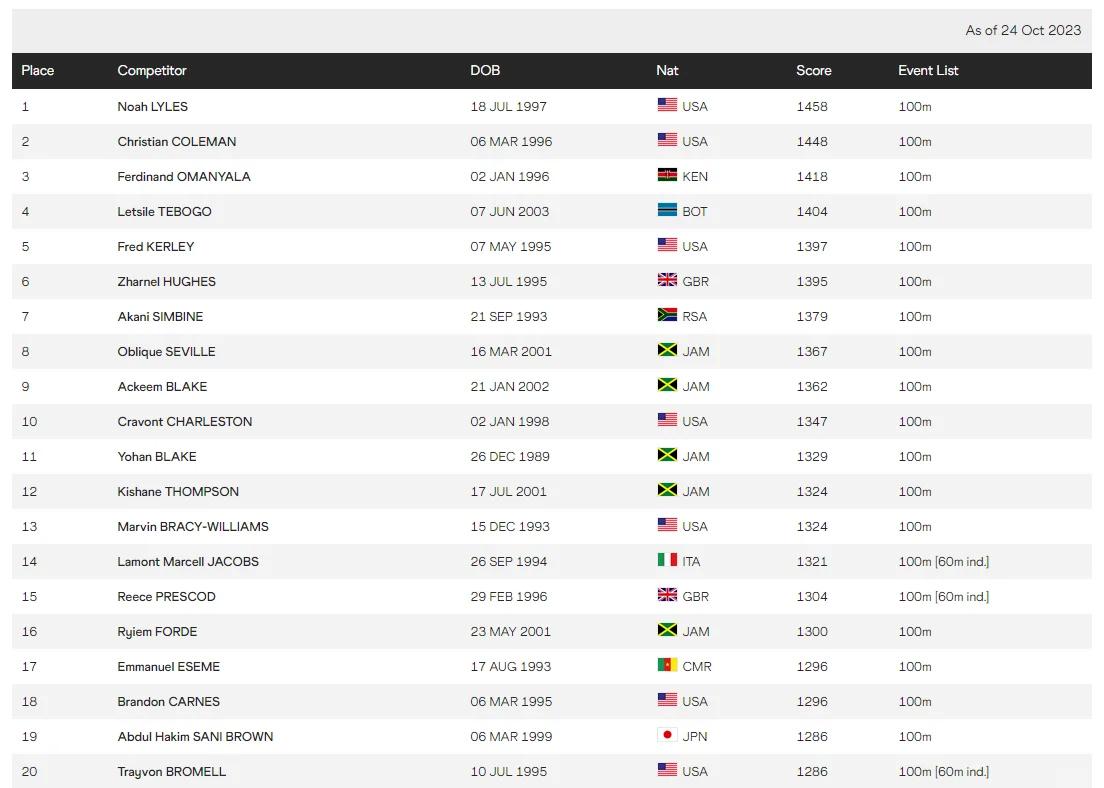The height and width of the screenshot is (788, 1104).
Task: Click the Italy flag icon beside ITA
Action: (667, 560)
